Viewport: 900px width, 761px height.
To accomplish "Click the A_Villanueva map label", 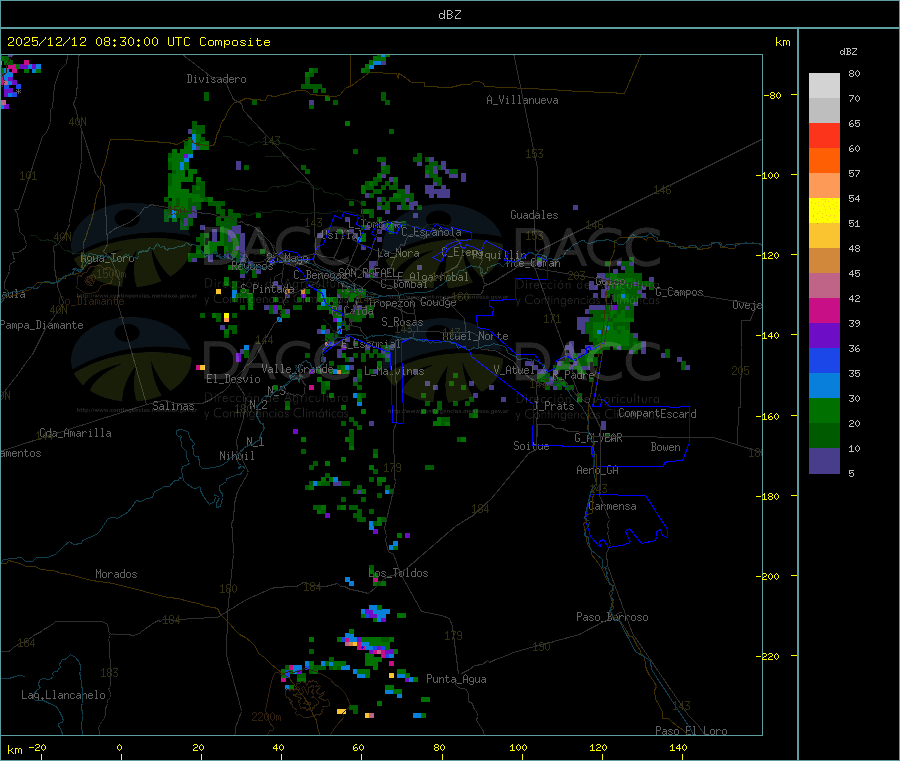I will (x=522, y=100).
